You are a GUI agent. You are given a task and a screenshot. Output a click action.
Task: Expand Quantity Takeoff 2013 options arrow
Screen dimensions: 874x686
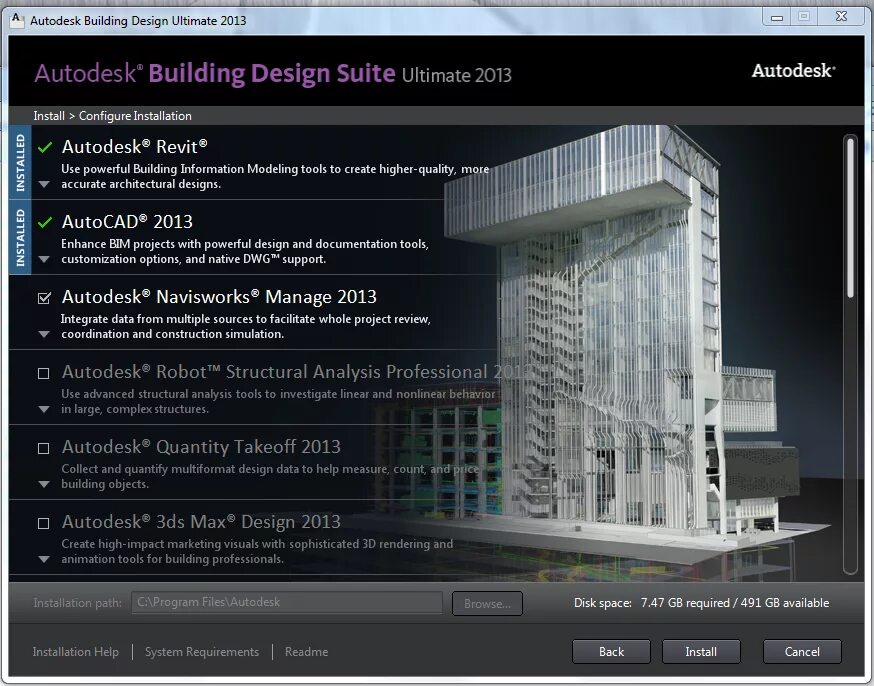coord(44,485)
